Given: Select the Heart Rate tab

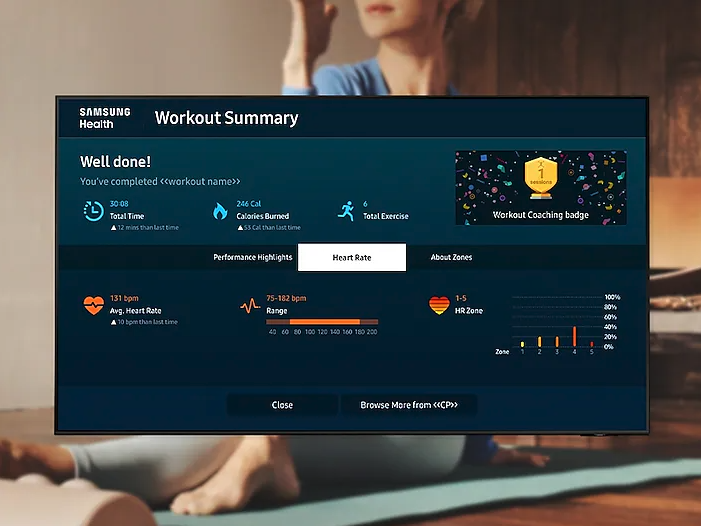Looking at the screenshot, I should pos(352,257).
